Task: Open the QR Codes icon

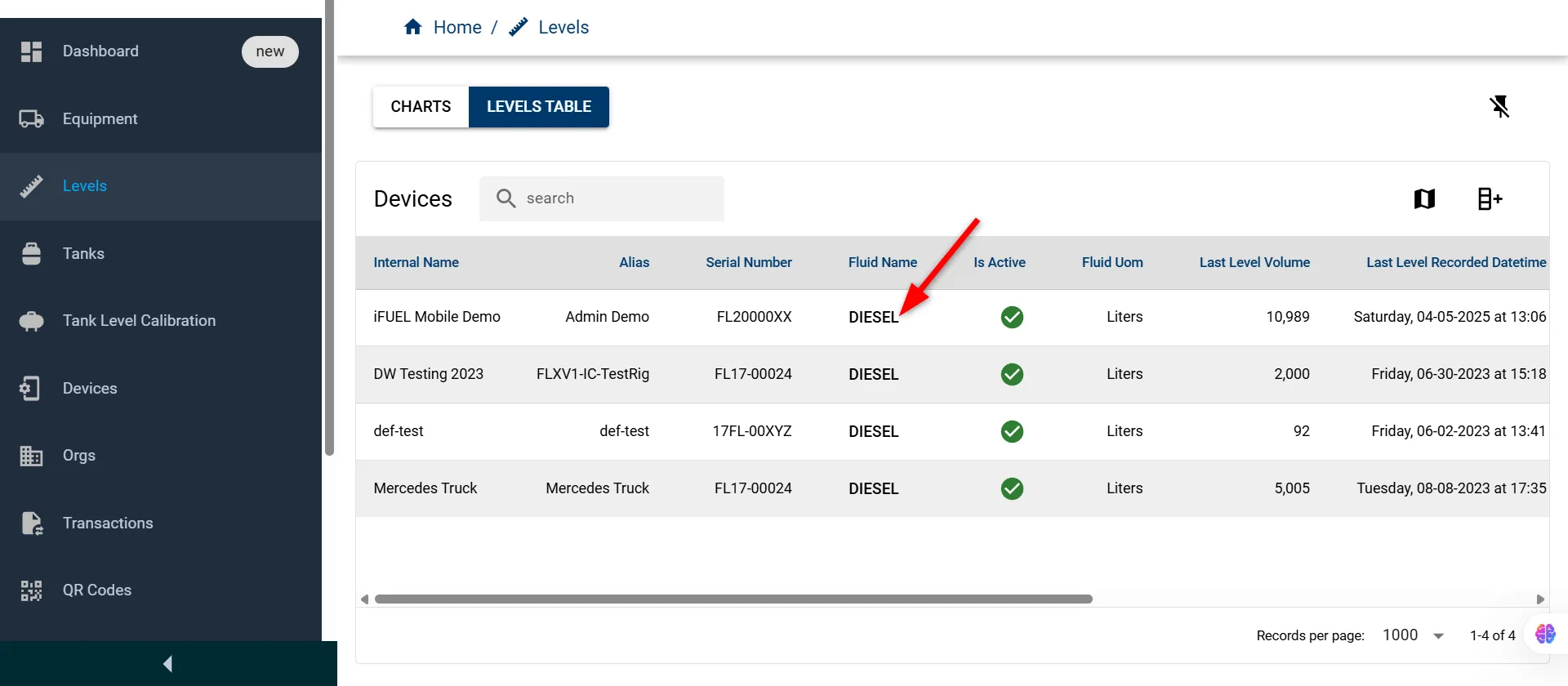Action: pos(31,590)
